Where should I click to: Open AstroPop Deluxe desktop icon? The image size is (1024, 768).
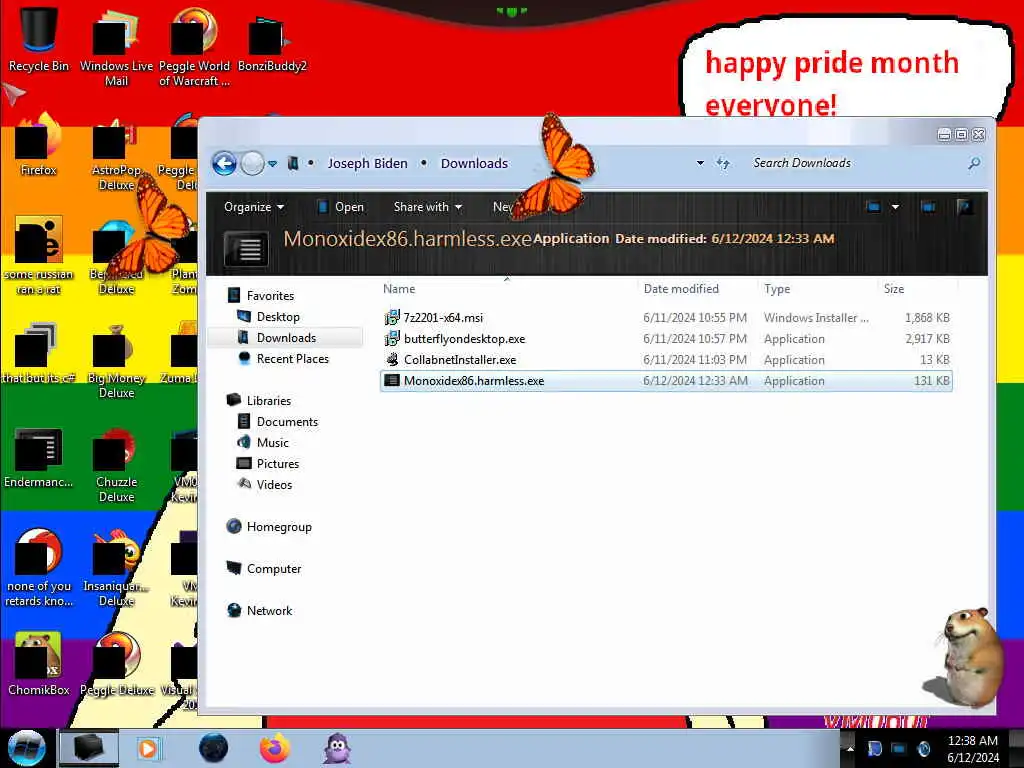pos(116,152)
